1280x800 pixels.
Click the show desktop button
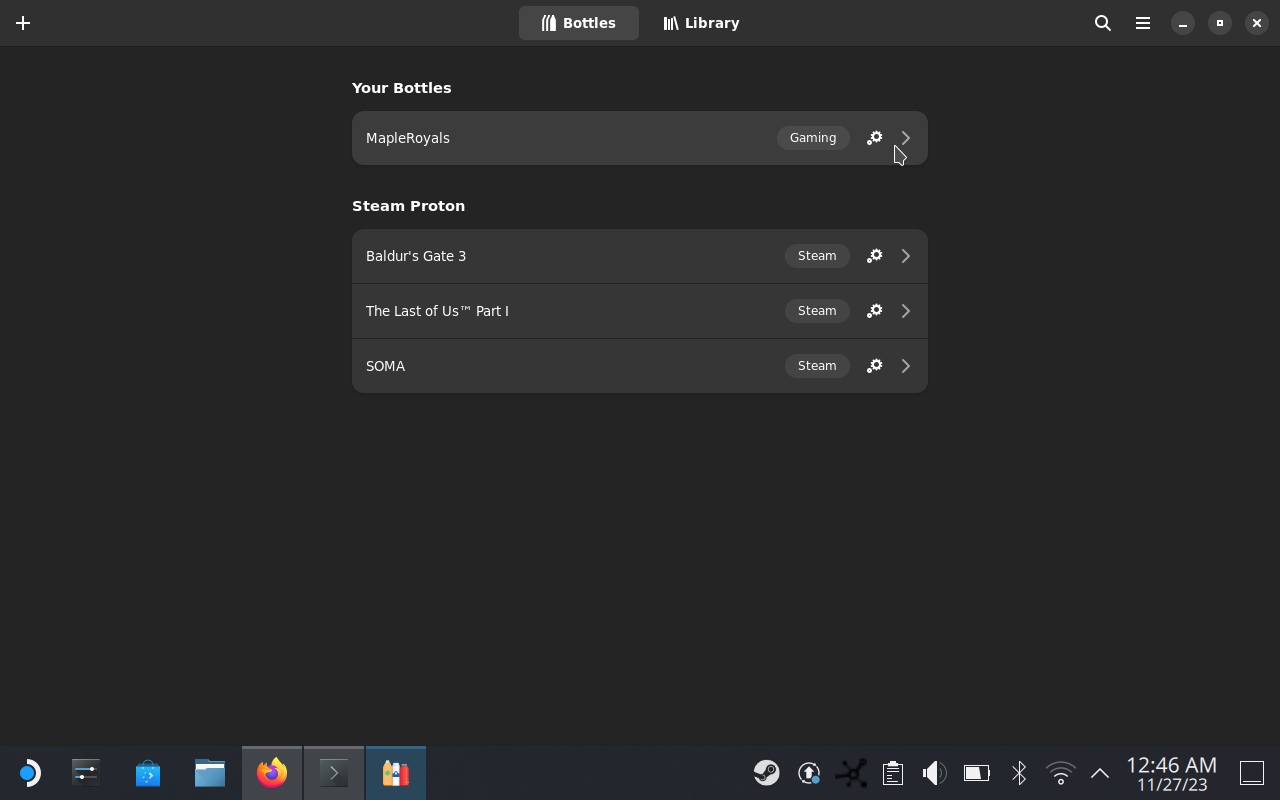click(x=1252, y=773)
